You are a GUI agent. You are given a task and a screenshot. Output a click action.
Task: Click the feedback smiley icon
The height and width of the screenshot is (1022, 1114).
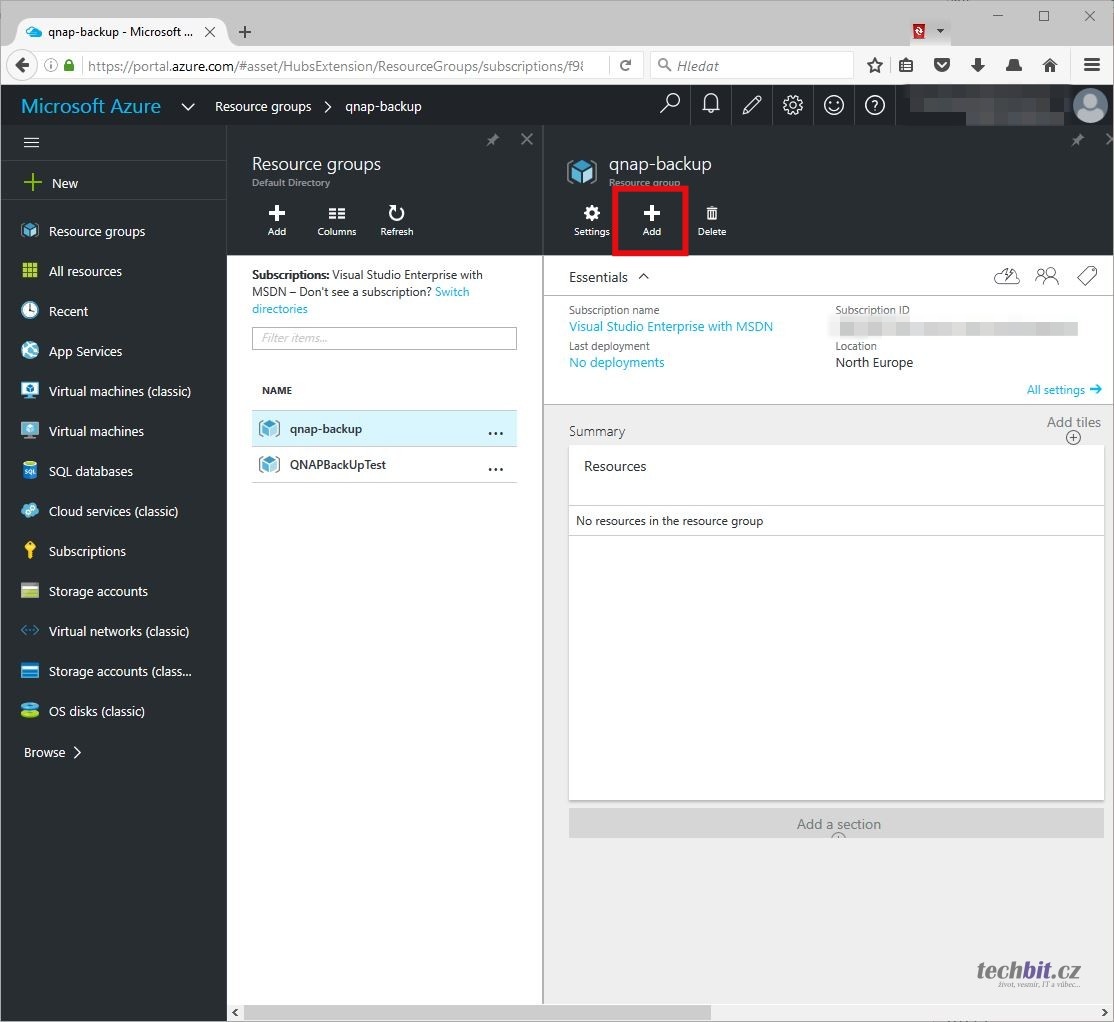[x=834, y=105]
